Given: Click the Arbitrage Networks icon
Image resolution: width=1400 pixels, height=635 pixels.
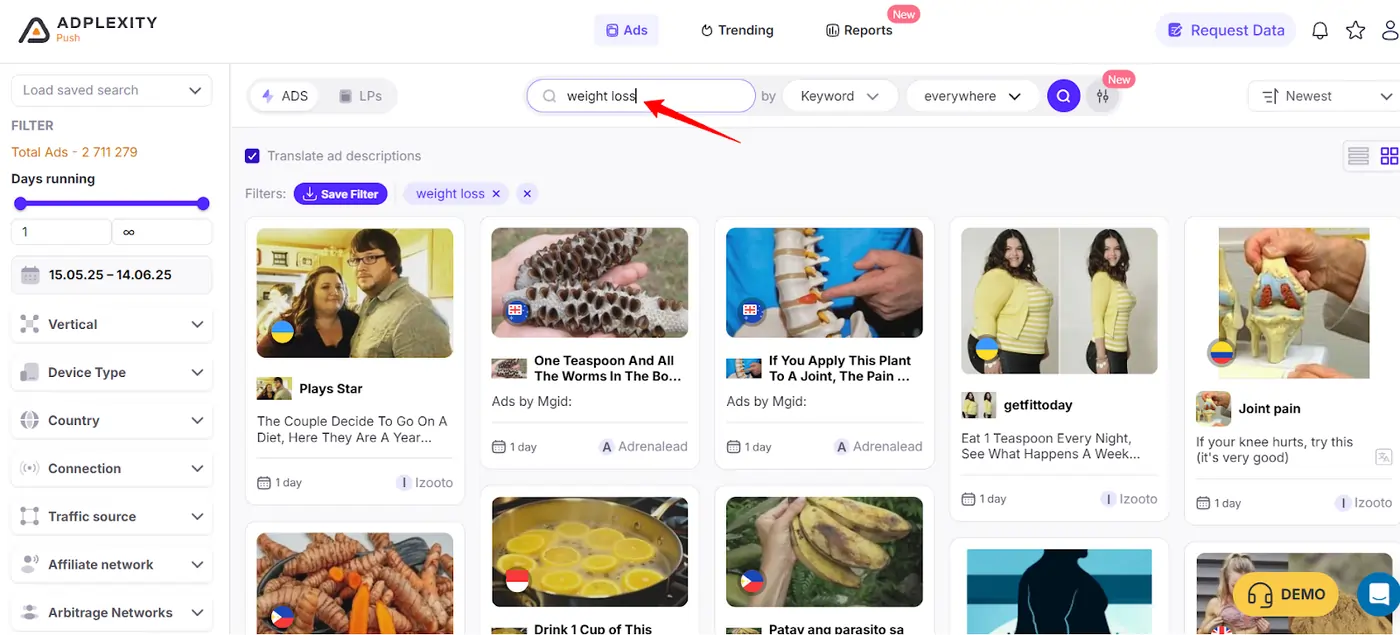Looking at the screenshot, I should [x=30, y=612].
